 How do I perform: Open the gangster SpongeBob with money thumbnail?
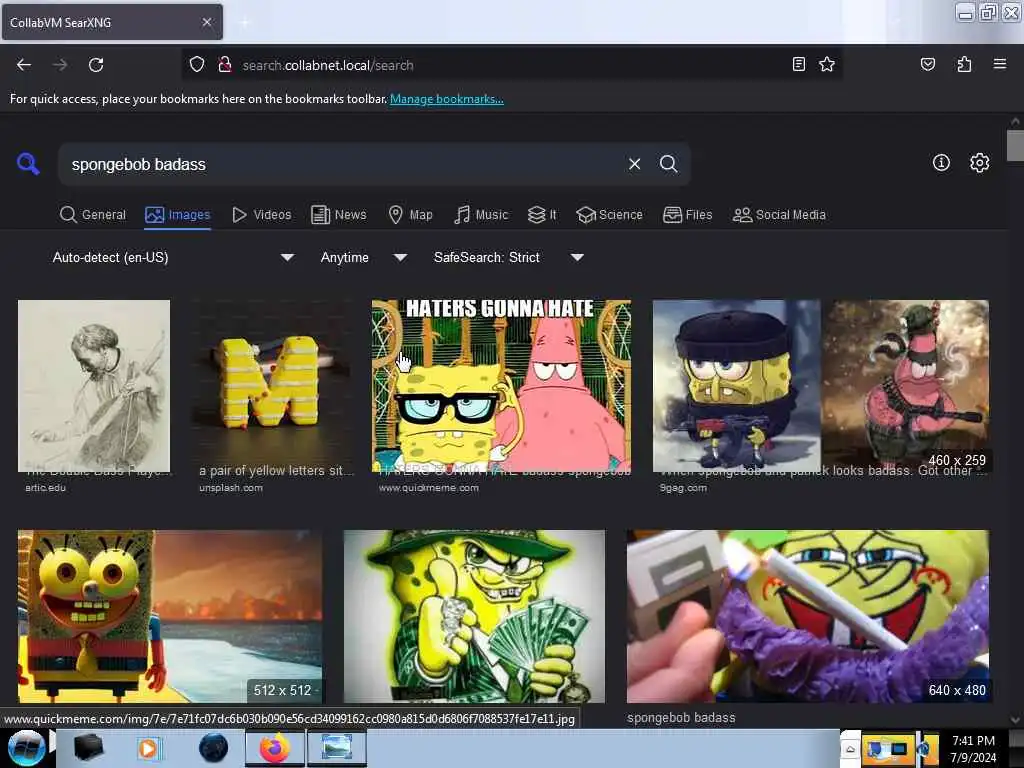pyautogui.click(x=474, y=616)
